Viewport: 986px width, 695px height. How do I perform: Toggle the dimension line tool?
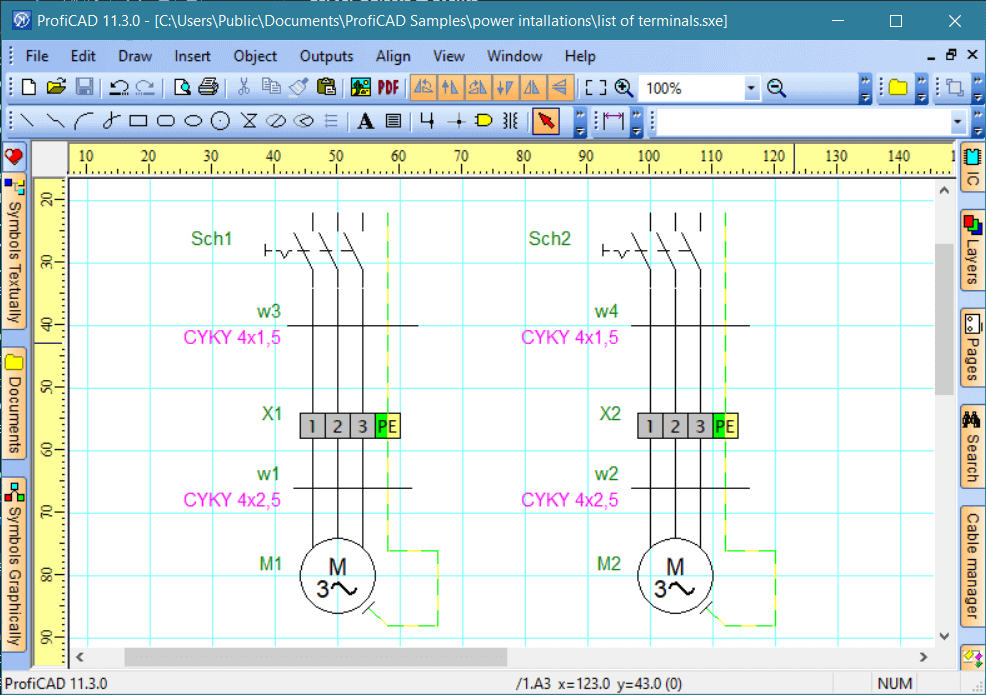[613, 122]
